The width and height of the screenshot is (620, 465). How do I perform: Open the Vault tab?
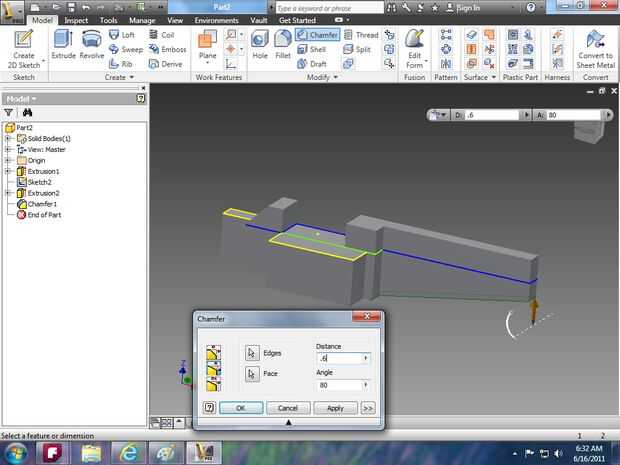tap(259, 20)
